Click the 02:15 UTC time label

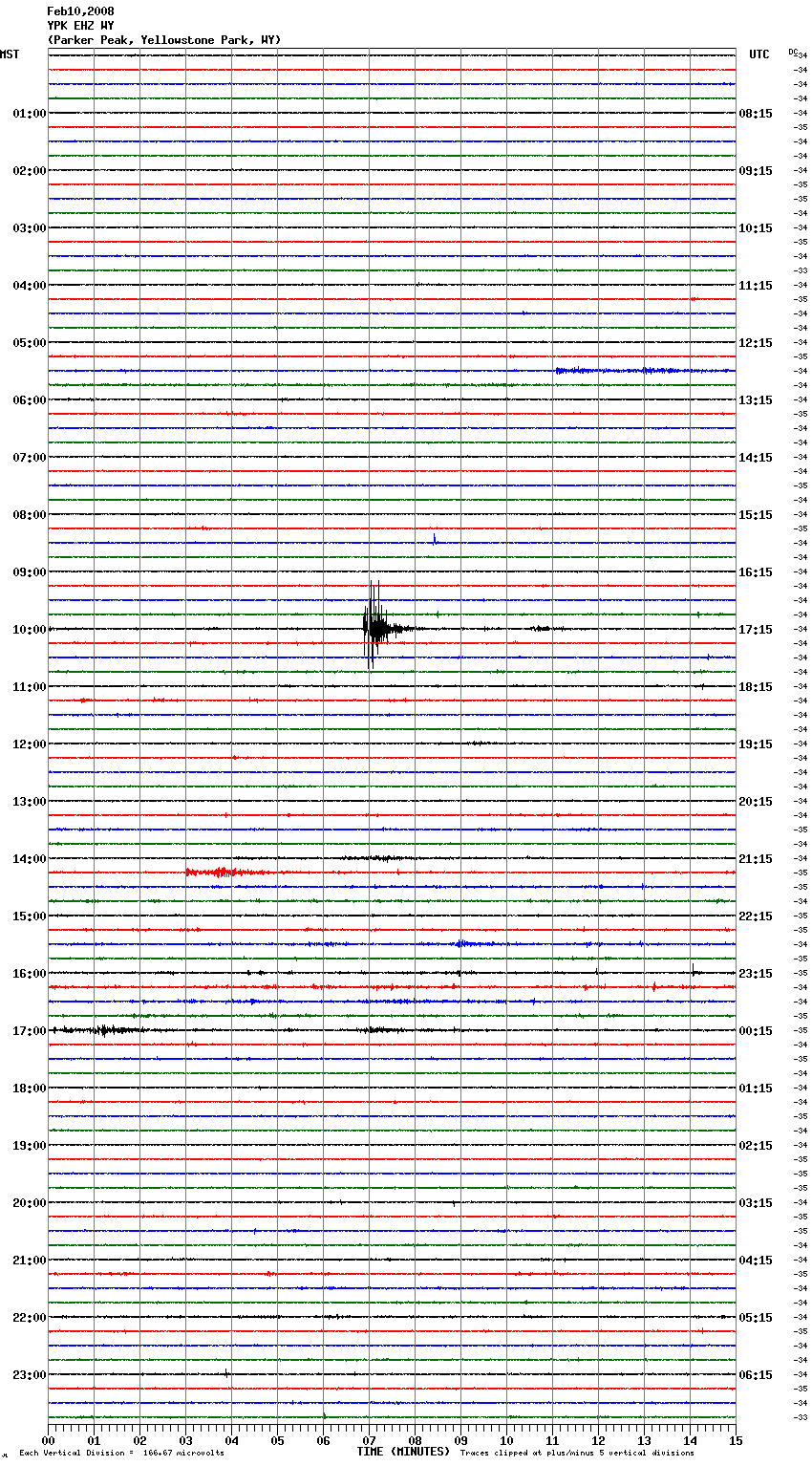tap(756, 1145)
